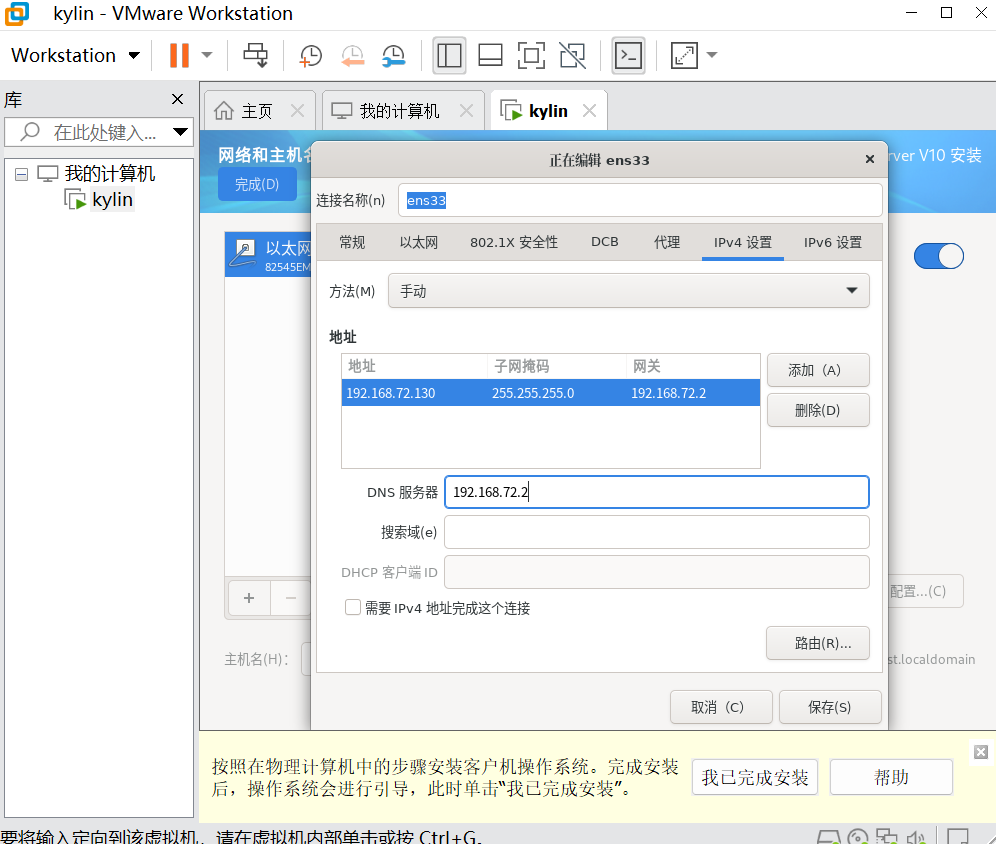Select the 以太网 device in network list
The height and width of the screenshot is (844, 996).
[x=268, y=255]
